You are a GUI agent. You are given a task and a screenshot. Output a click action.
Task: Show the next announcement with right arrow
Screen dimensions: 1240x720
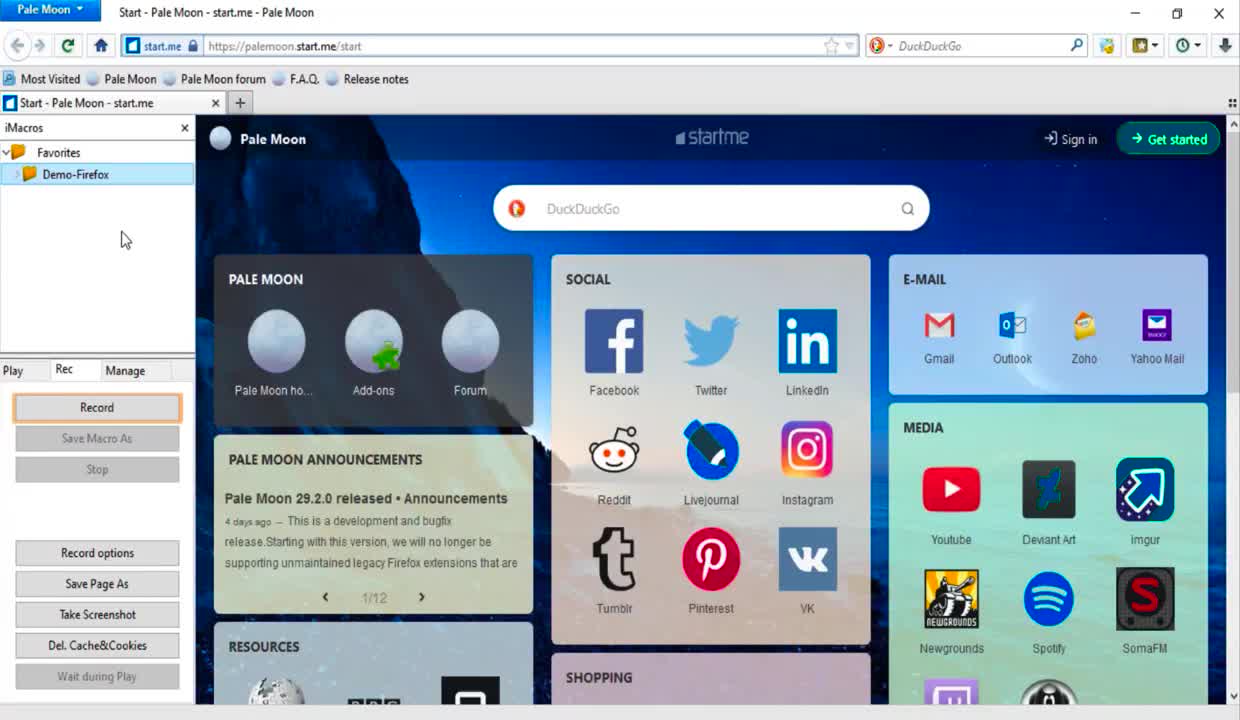click(x=421, y=597)
